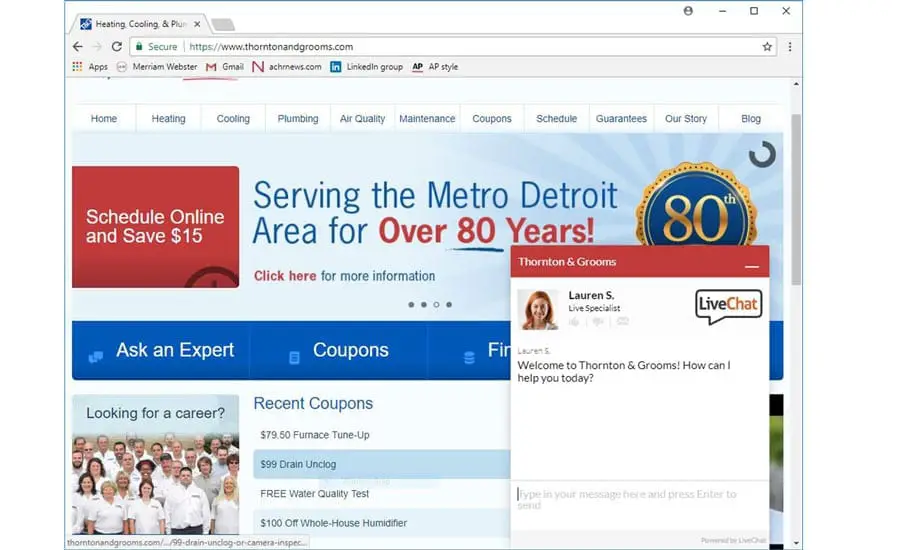Open a new browser tab

(223, 24)
